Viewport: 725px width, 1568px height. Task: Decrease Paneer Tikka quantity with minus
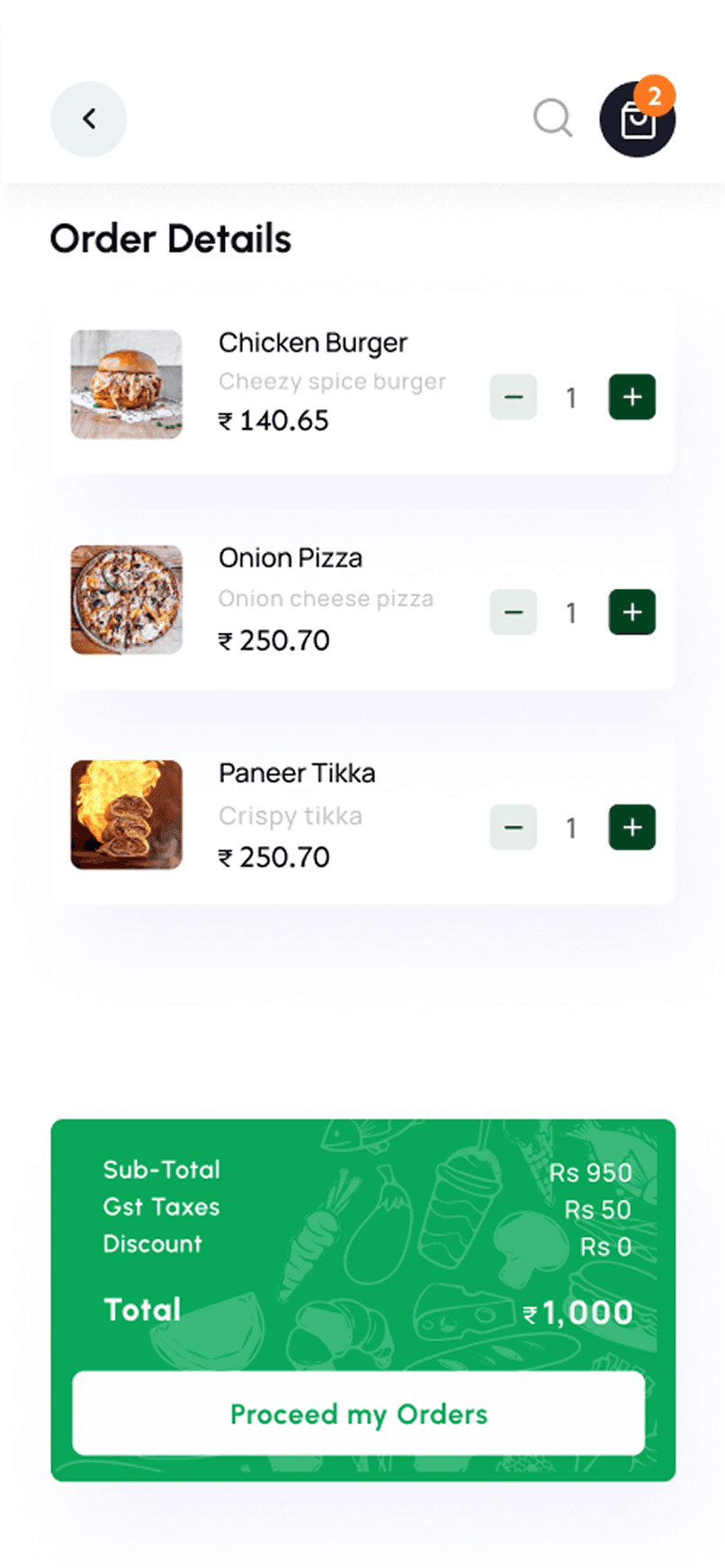[514, 827]
